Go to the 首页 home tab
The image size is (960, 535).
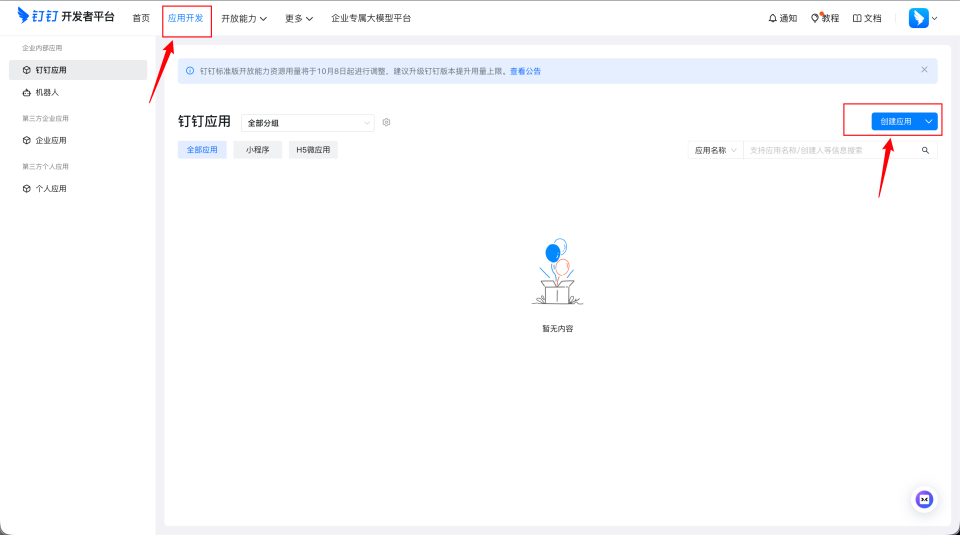click(x=141, y=18)
